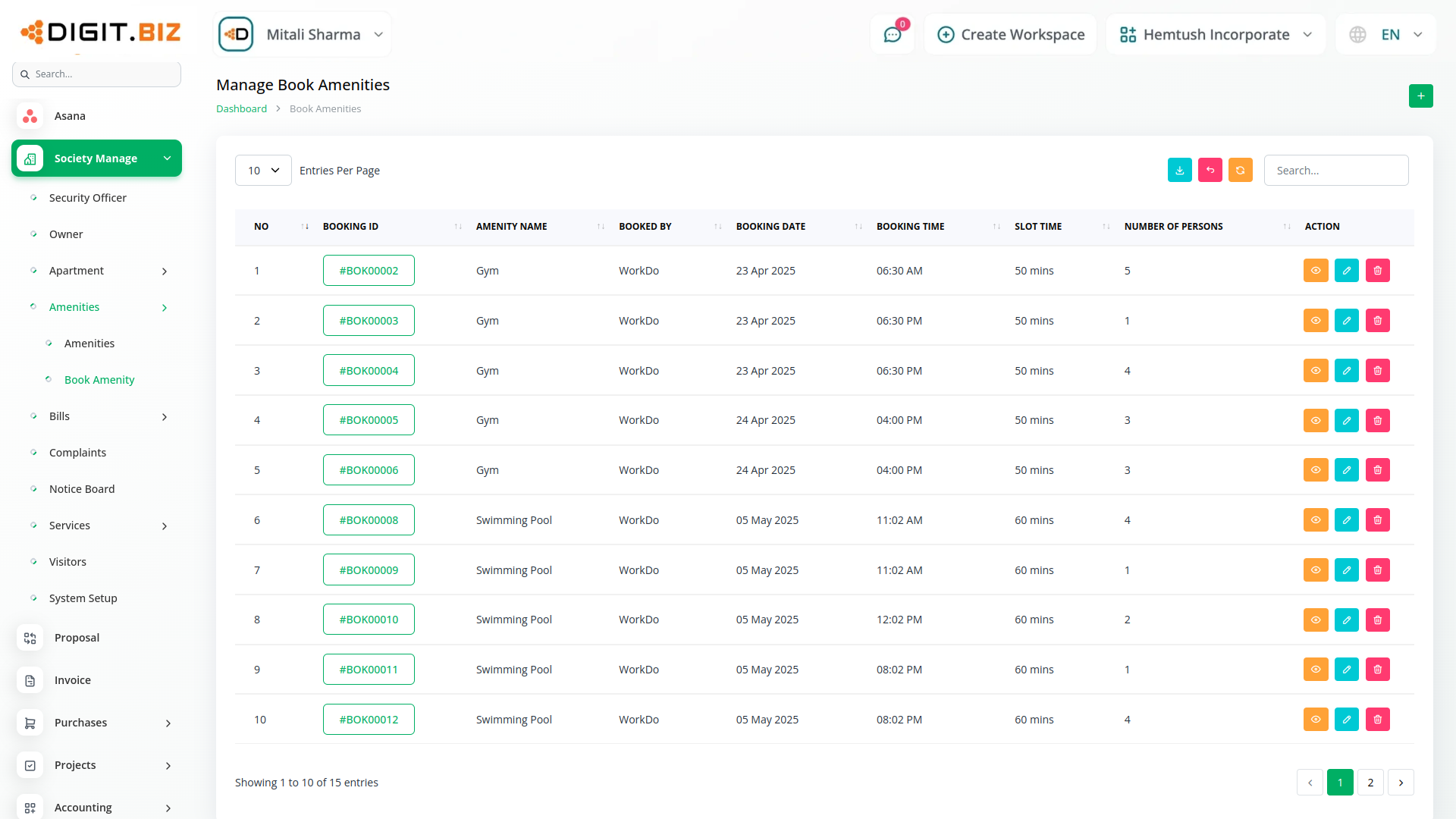Delete booking #BOK00008 with trash icon
Image resolution: width=1456 pixels, height=819 pixels.
pos(1377,520)
